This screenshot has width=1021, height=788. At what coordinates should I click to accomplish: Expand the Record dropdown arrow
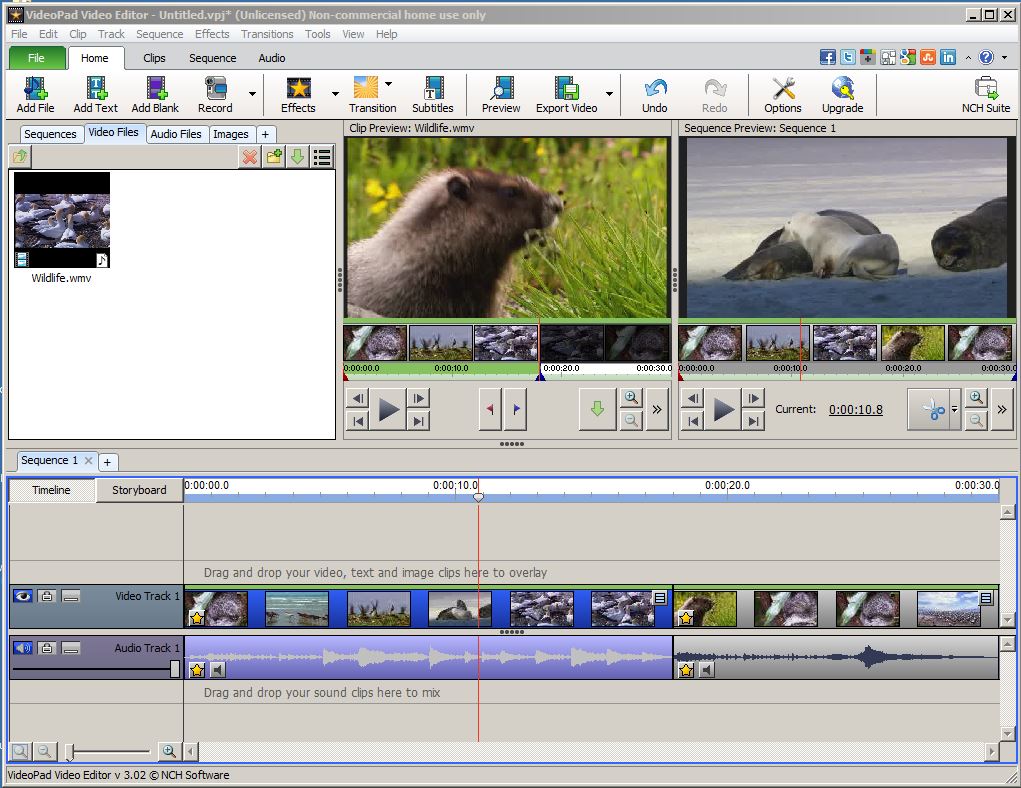(x=252, y=94)
